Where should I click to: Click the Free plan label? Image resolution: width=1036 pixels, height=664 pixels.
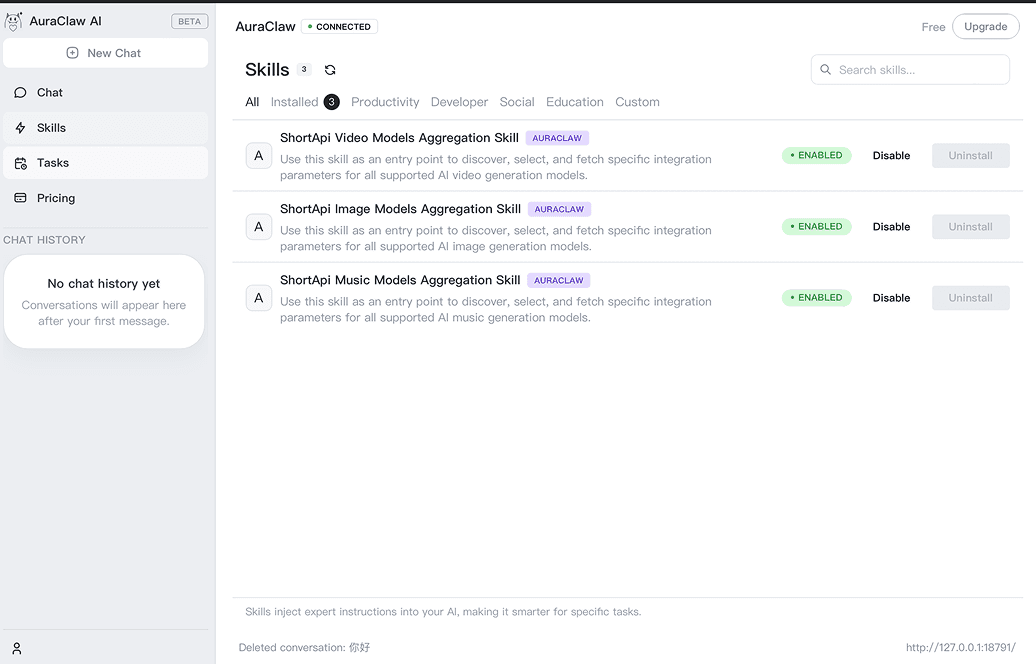(x=933, y=27)
